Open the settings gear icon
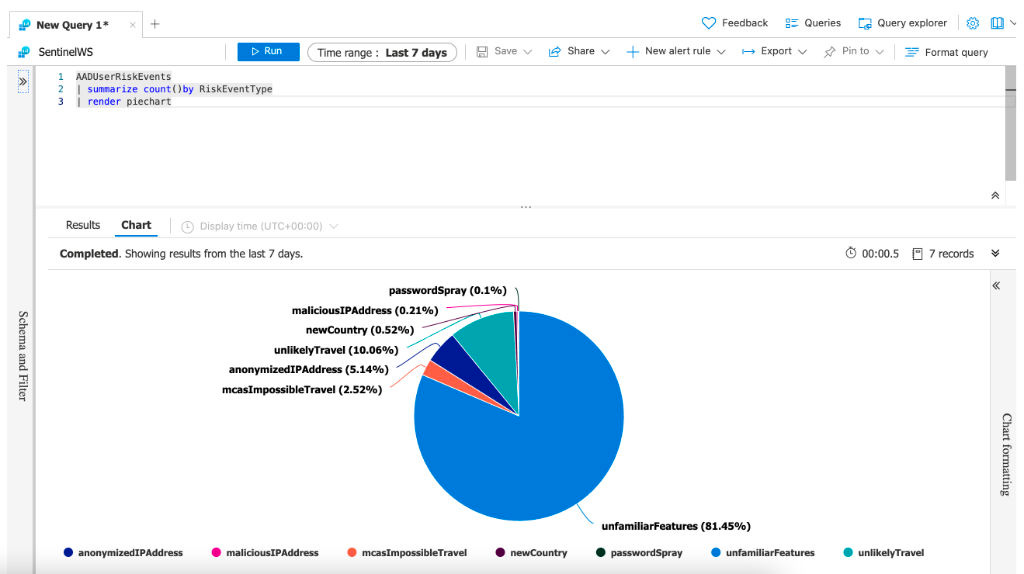Viewport: 1024px width, 574px height. point(972,24)
